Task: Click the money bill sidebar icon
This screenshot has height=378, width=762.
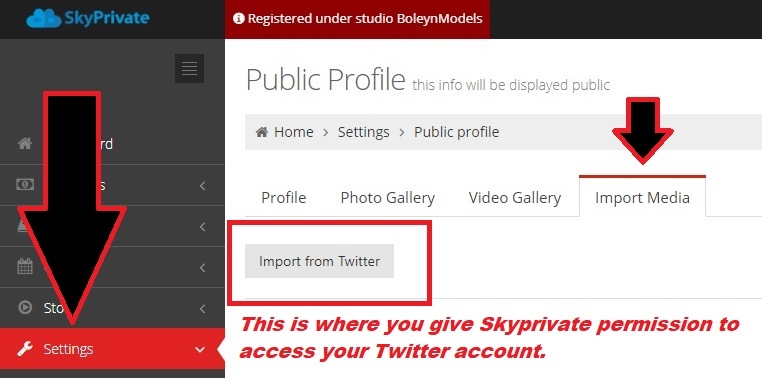Action: point(25,185)
